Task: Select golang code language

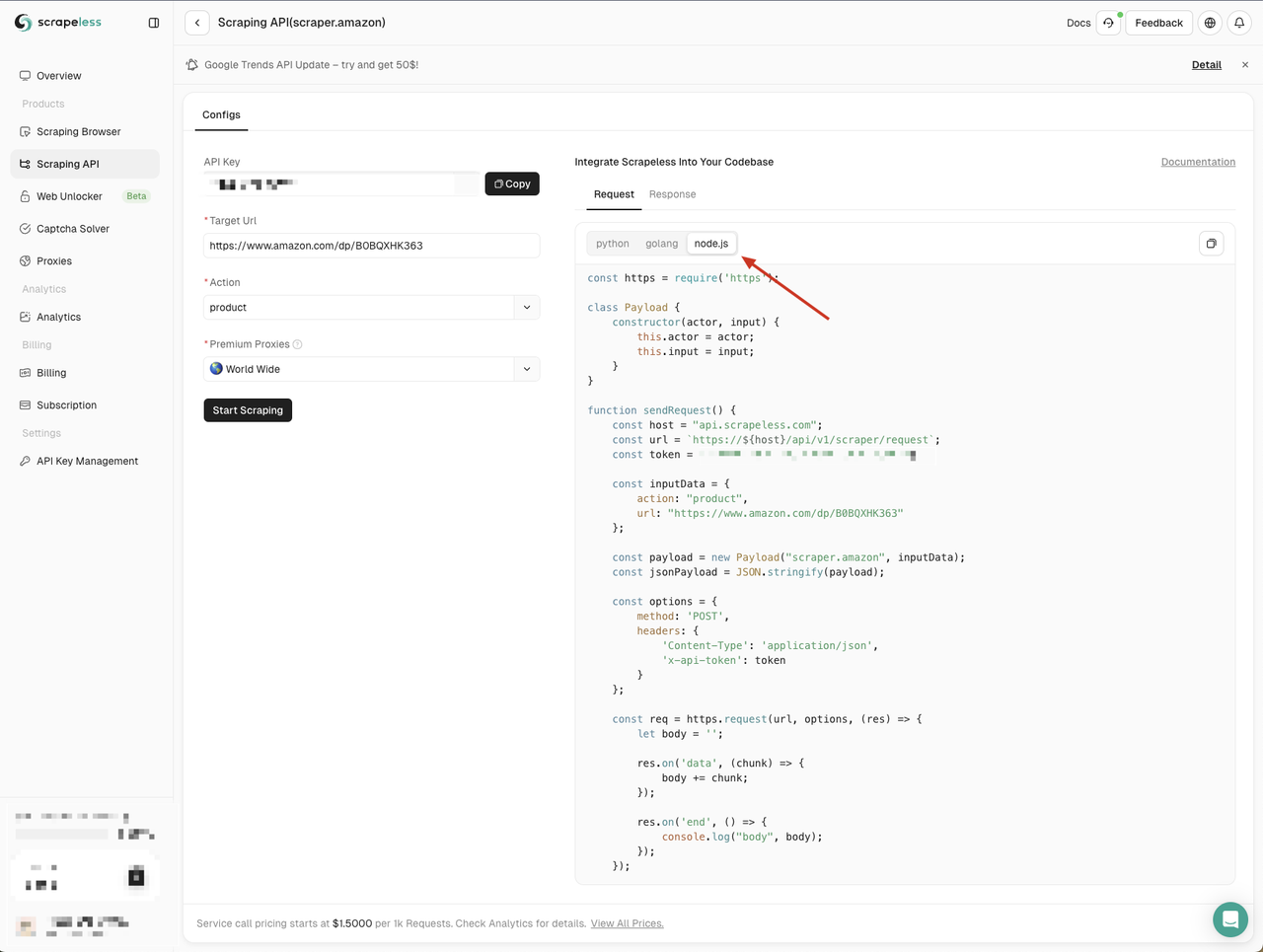Action: tap(662, 244)
